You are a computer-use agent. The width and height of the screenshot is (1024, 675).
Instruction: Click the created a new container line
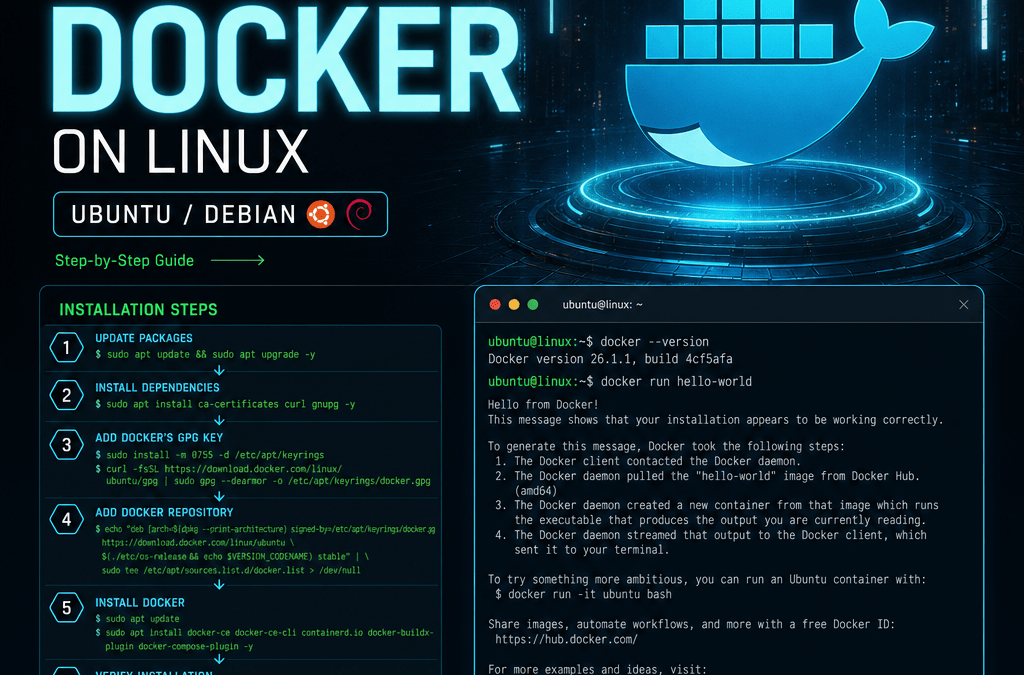coord(716,505)
